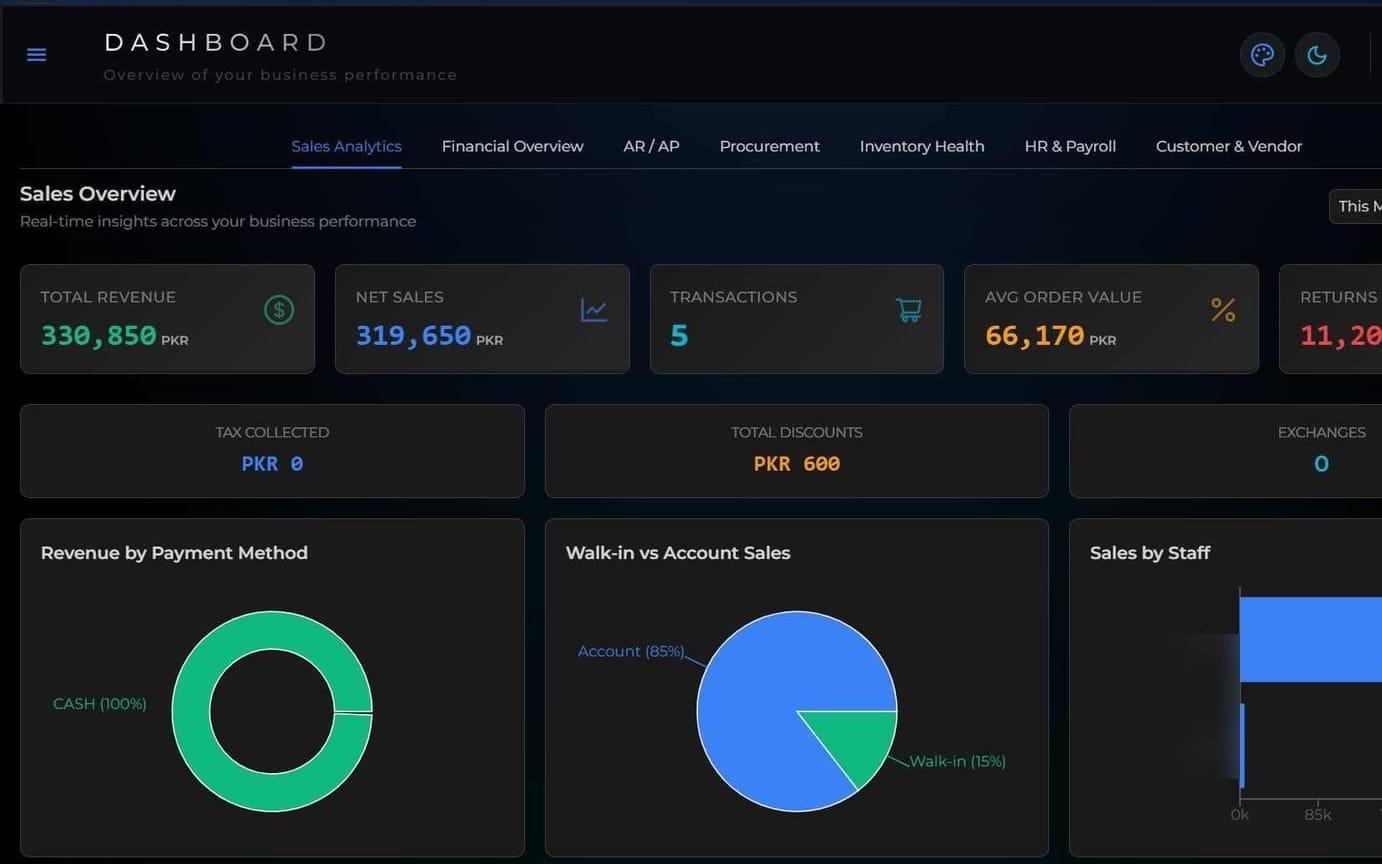Open the Inventory Health tab
Screen dimensions: 1382x864
[x=922, y=146]
